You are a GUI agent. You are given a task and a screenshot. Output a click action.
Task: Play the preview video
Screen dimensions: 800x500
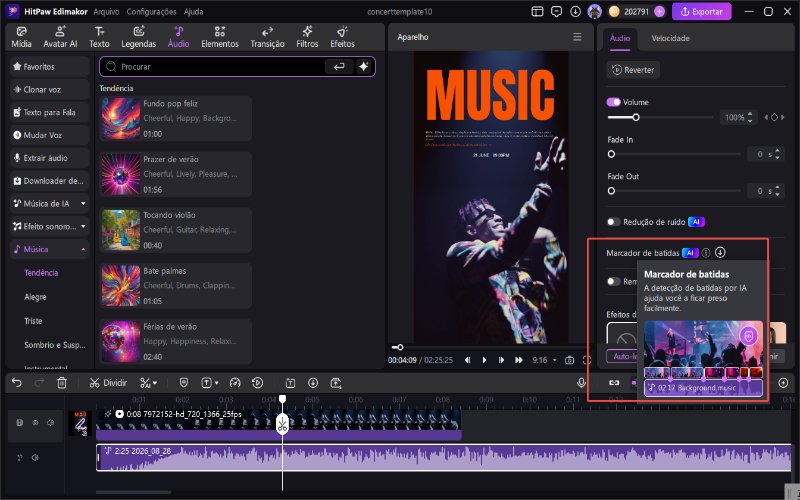[484, 360]
